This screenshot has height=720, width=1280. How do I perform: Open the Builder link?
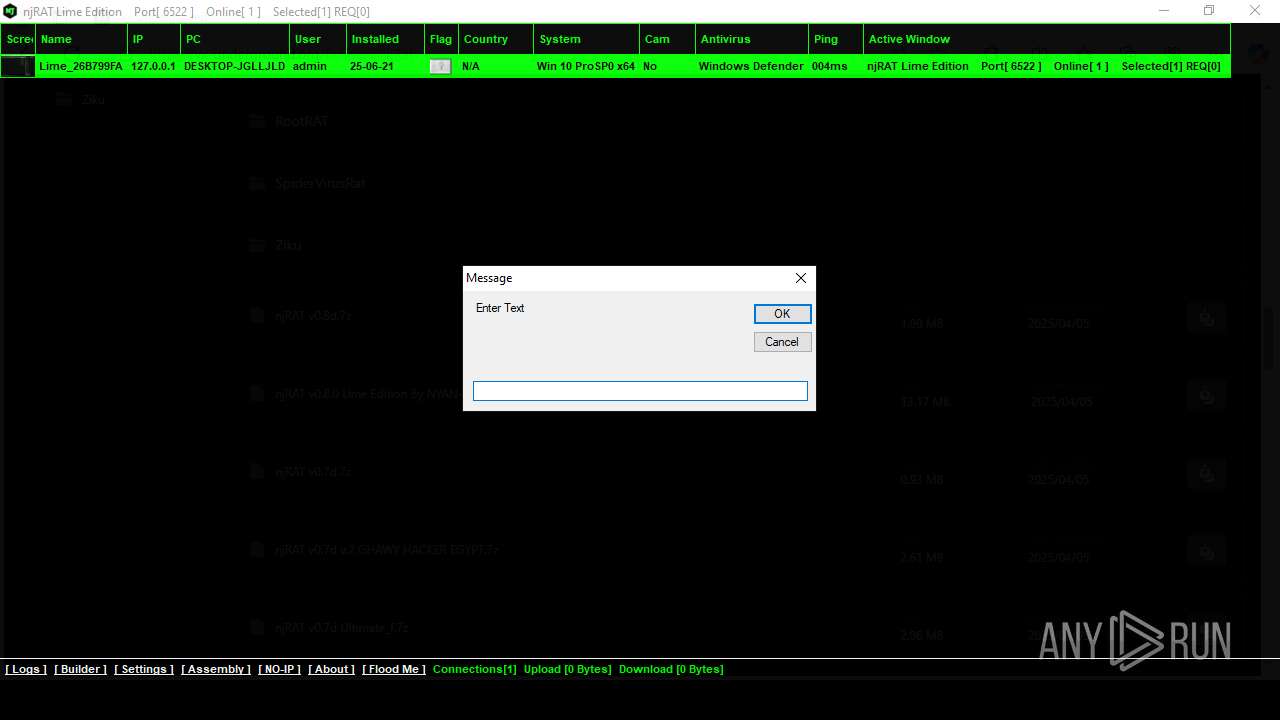(x=80, y=669)
